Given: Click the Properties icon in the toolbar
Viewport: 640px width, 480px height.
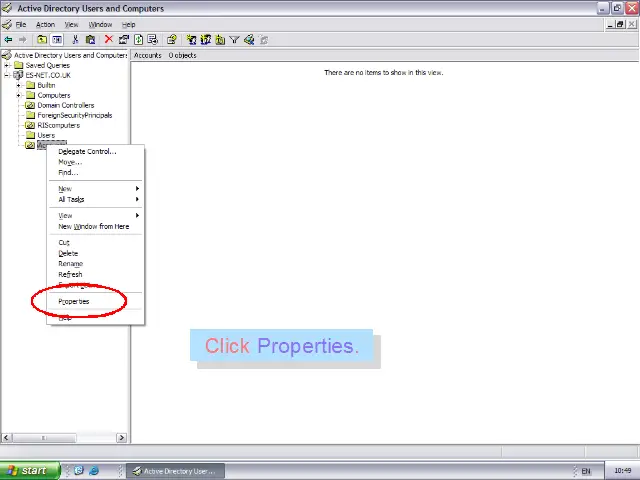Looking at the screenshot, I should click(x=123, y=40).
